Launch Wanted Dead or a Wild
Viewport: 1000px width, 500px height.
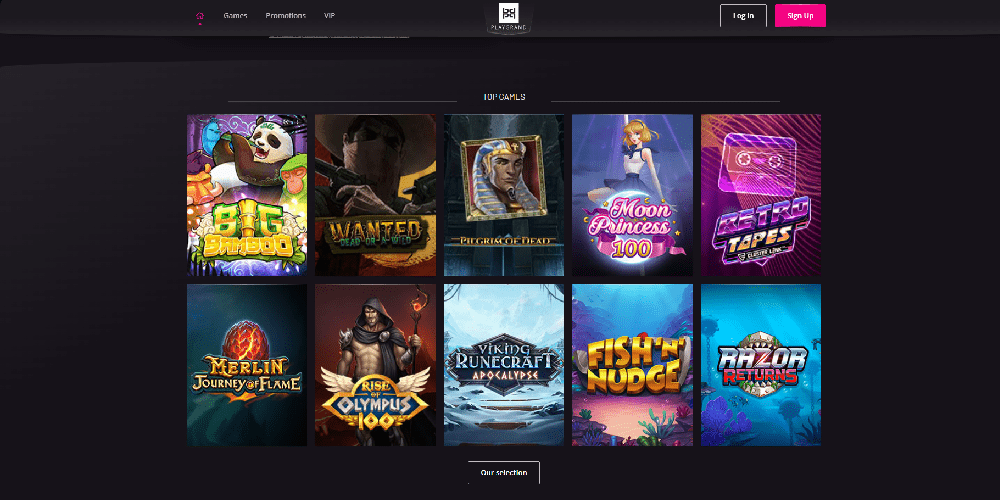pos(376,195)
